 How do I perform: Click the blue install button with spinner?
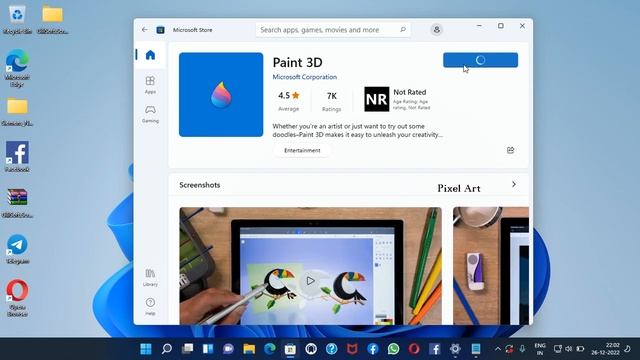480,60
